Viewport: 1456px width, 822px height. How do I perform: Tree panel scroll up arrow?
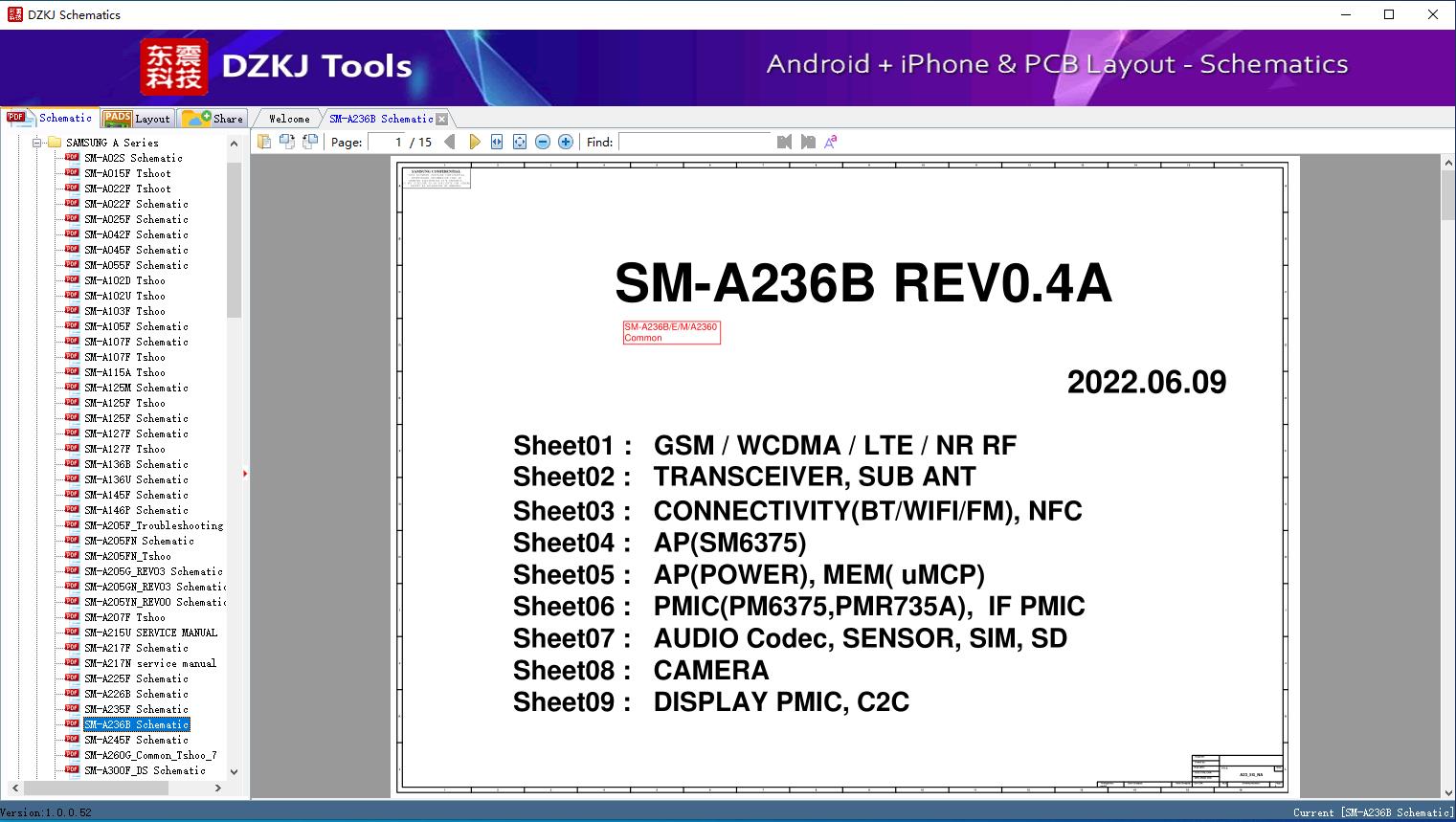(x=234, y=144)
